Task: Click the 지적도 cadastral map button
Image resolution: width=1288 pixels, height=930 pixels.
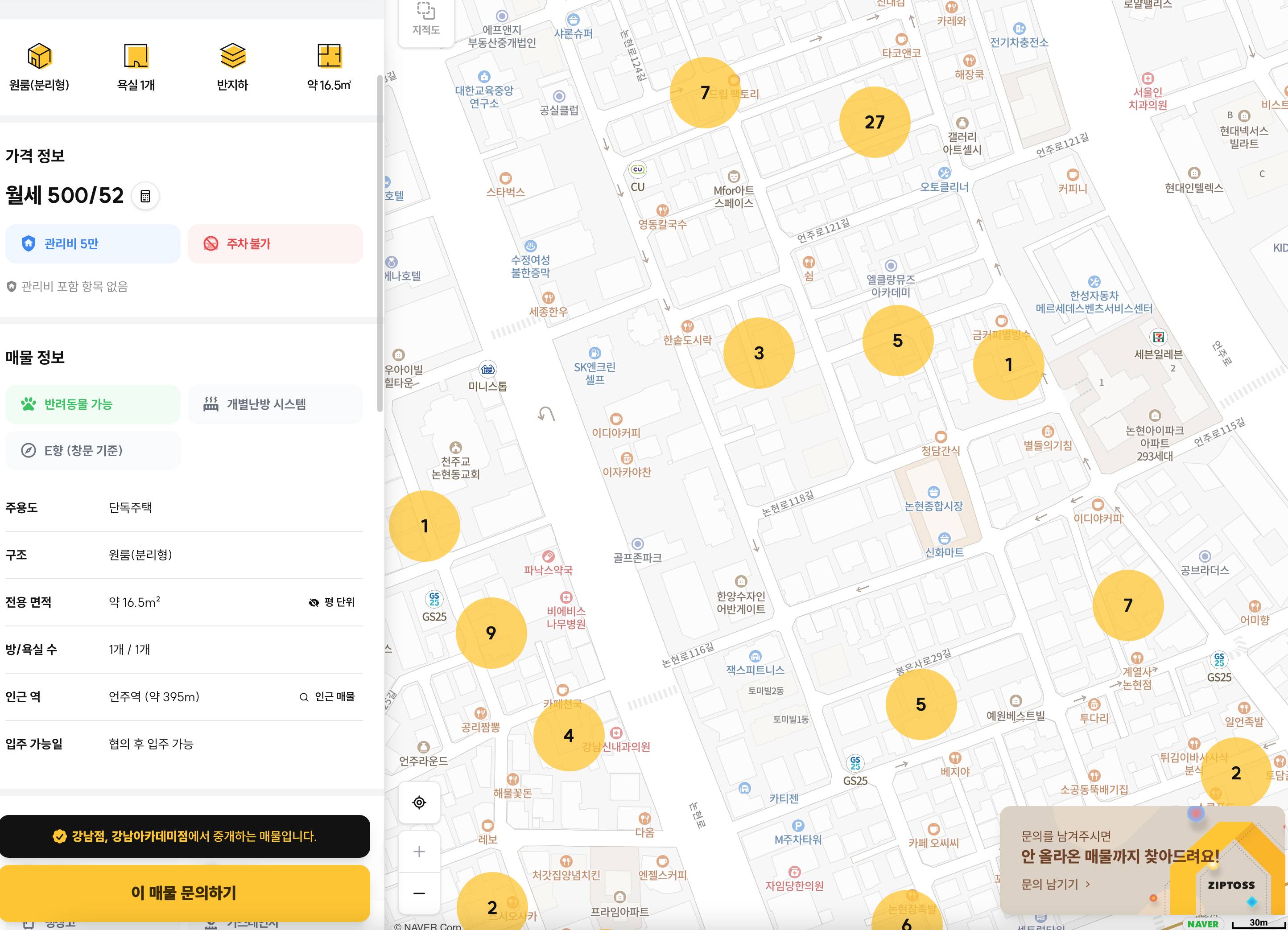Action: coord(426,19)
